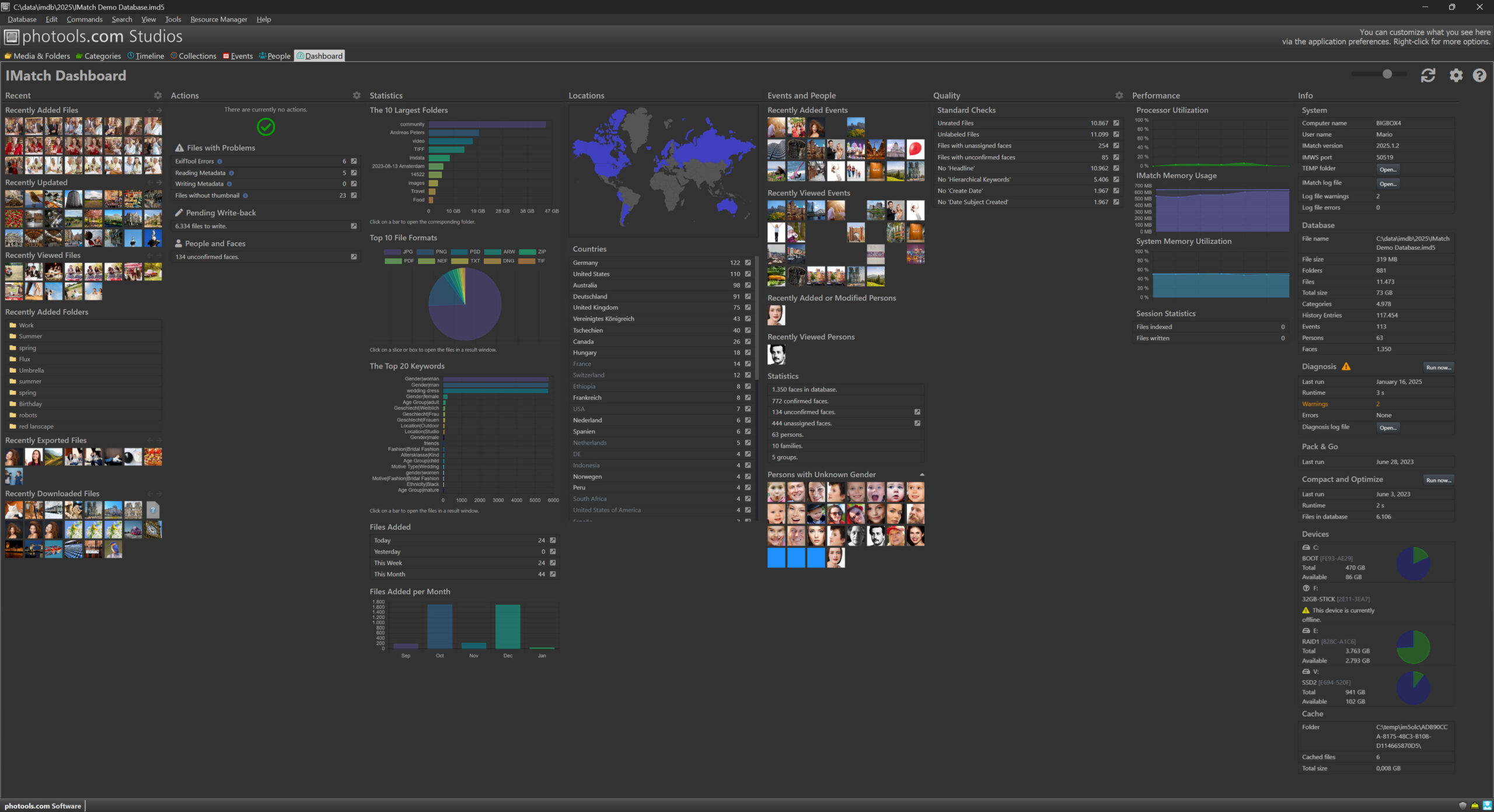Open dashboard help question mark icon
The image size is (1494, 812).
(x=1479, y=75)
